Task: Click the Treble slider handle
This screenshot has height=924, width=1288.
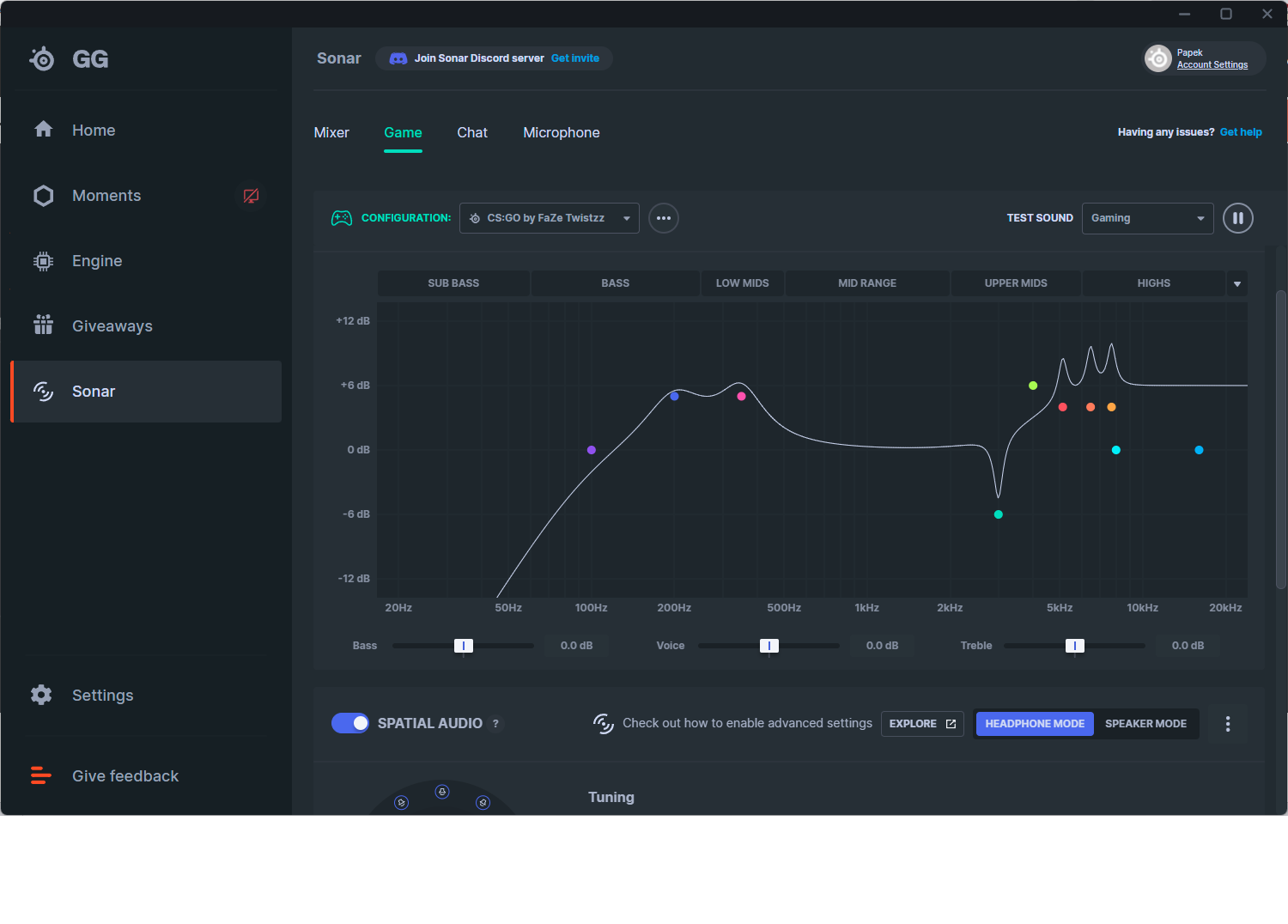Action: point(1075,646)
